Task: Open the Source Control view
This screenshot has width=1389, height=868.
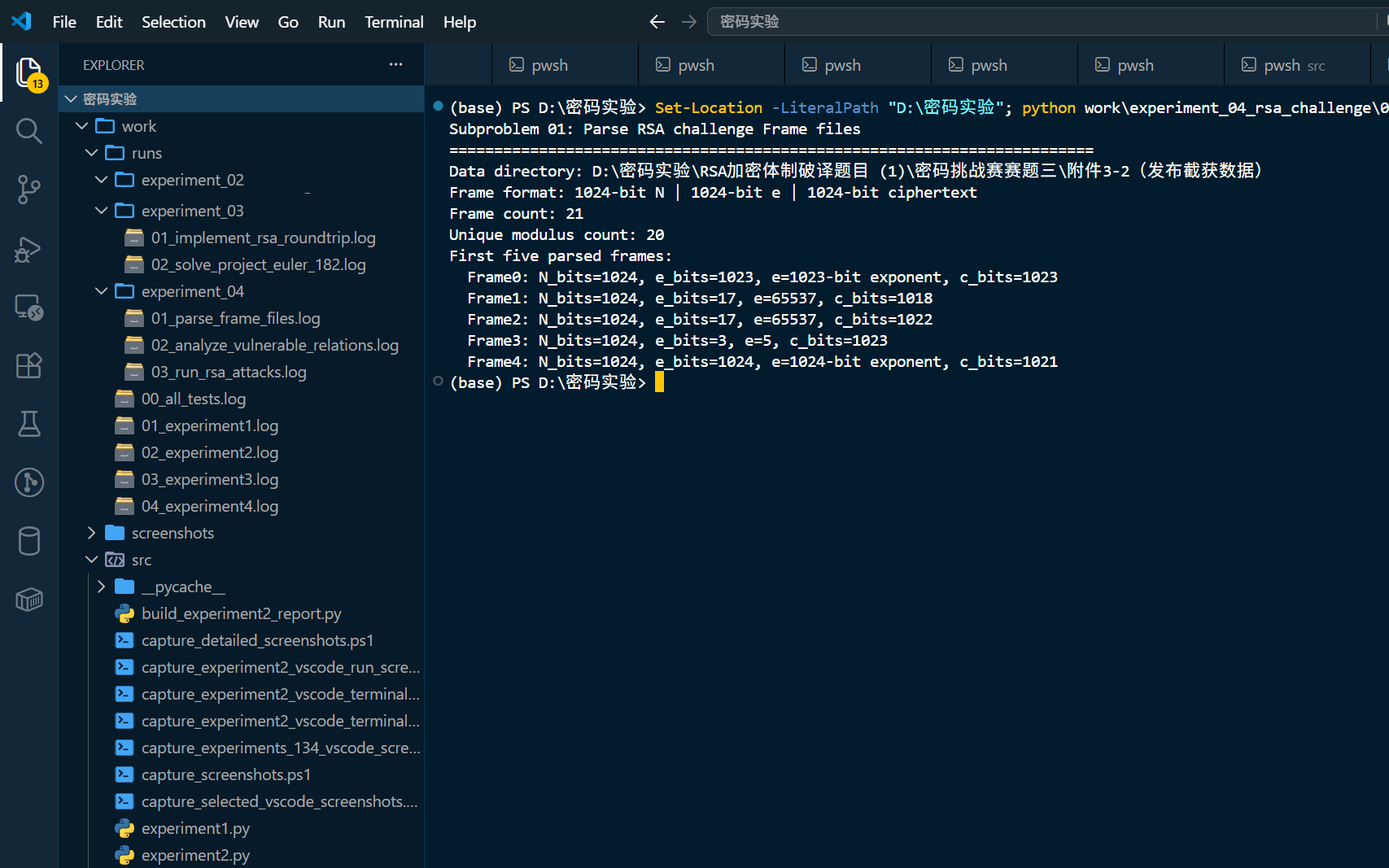Action: click(x=29, y=189)
